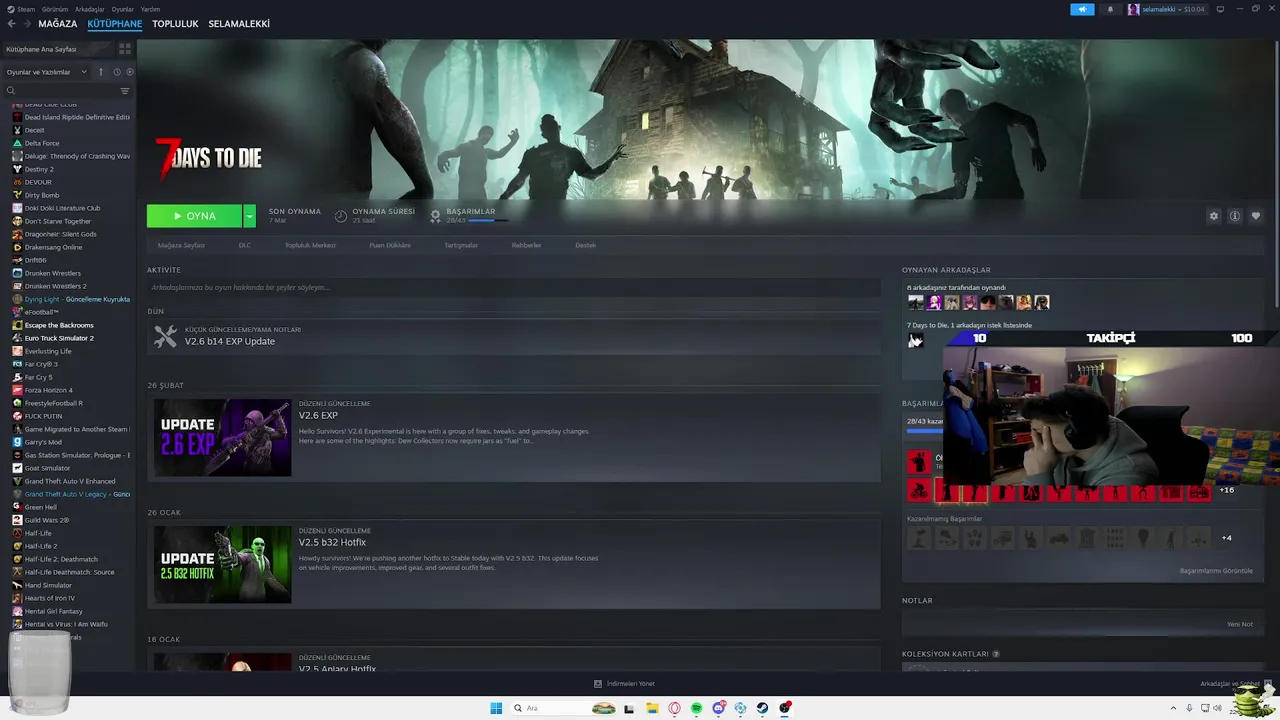
Task: Open V2.6 EXP update thumbnail
Action: pos(222,438)
